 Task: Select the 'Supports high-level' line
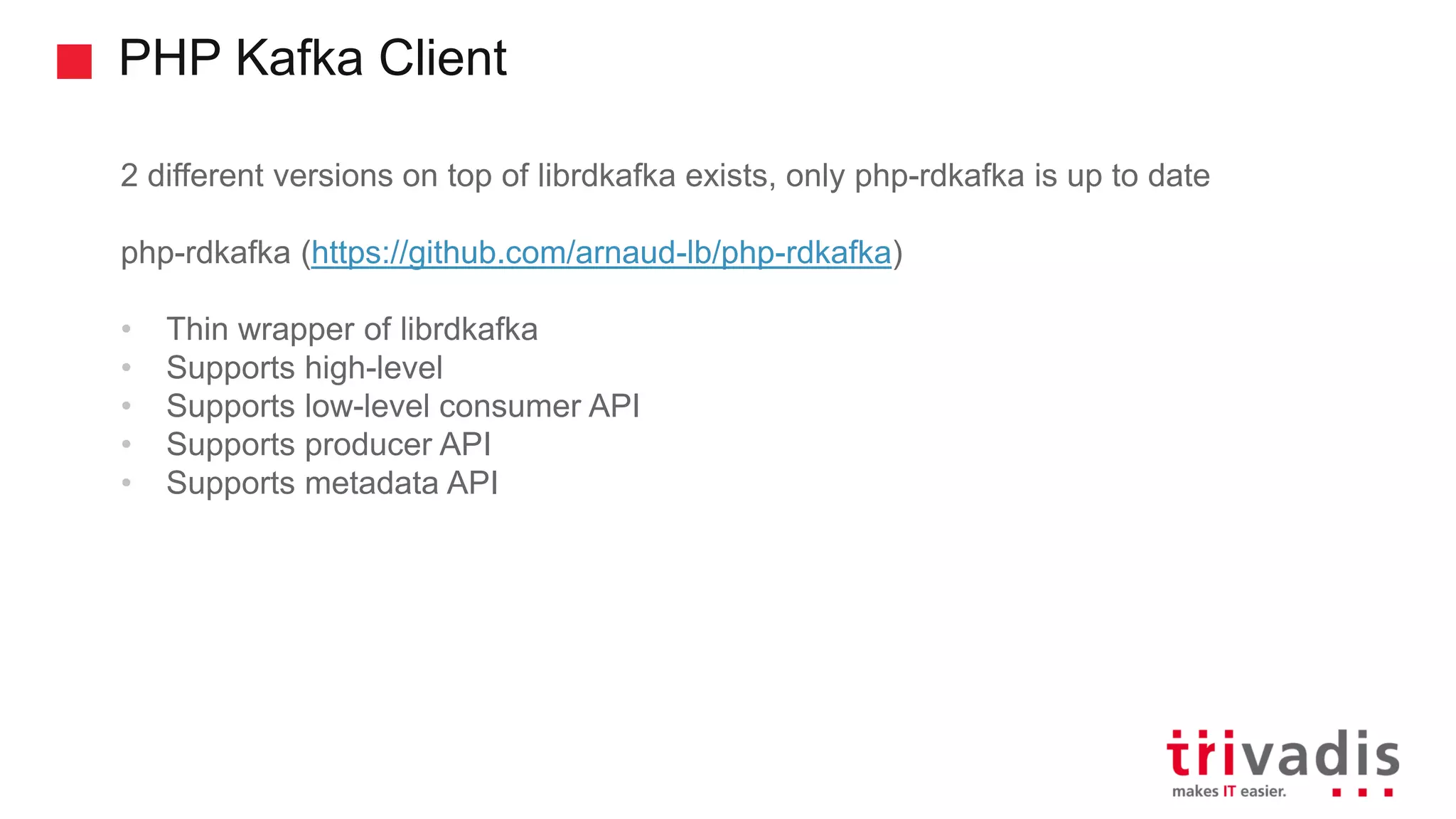[304, 368]
